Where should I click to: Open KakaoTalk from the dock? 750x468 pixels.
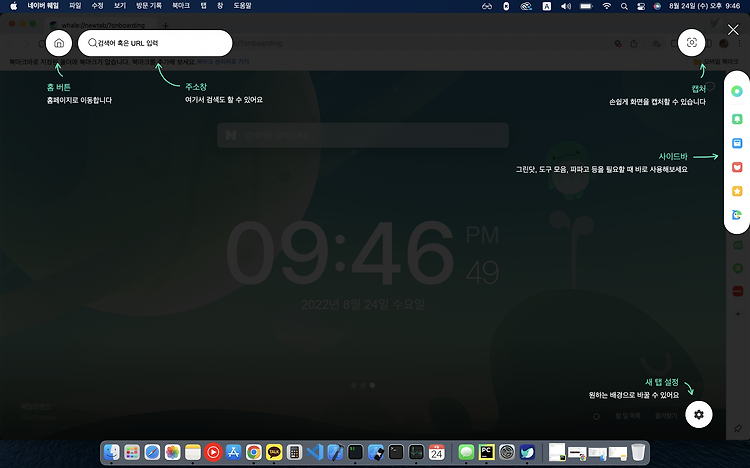274,452
